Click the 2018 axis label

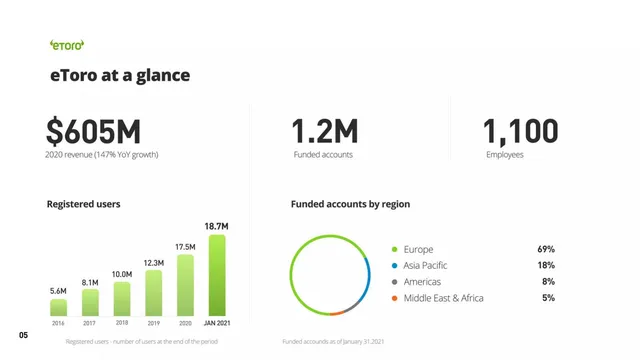(122, 323)
